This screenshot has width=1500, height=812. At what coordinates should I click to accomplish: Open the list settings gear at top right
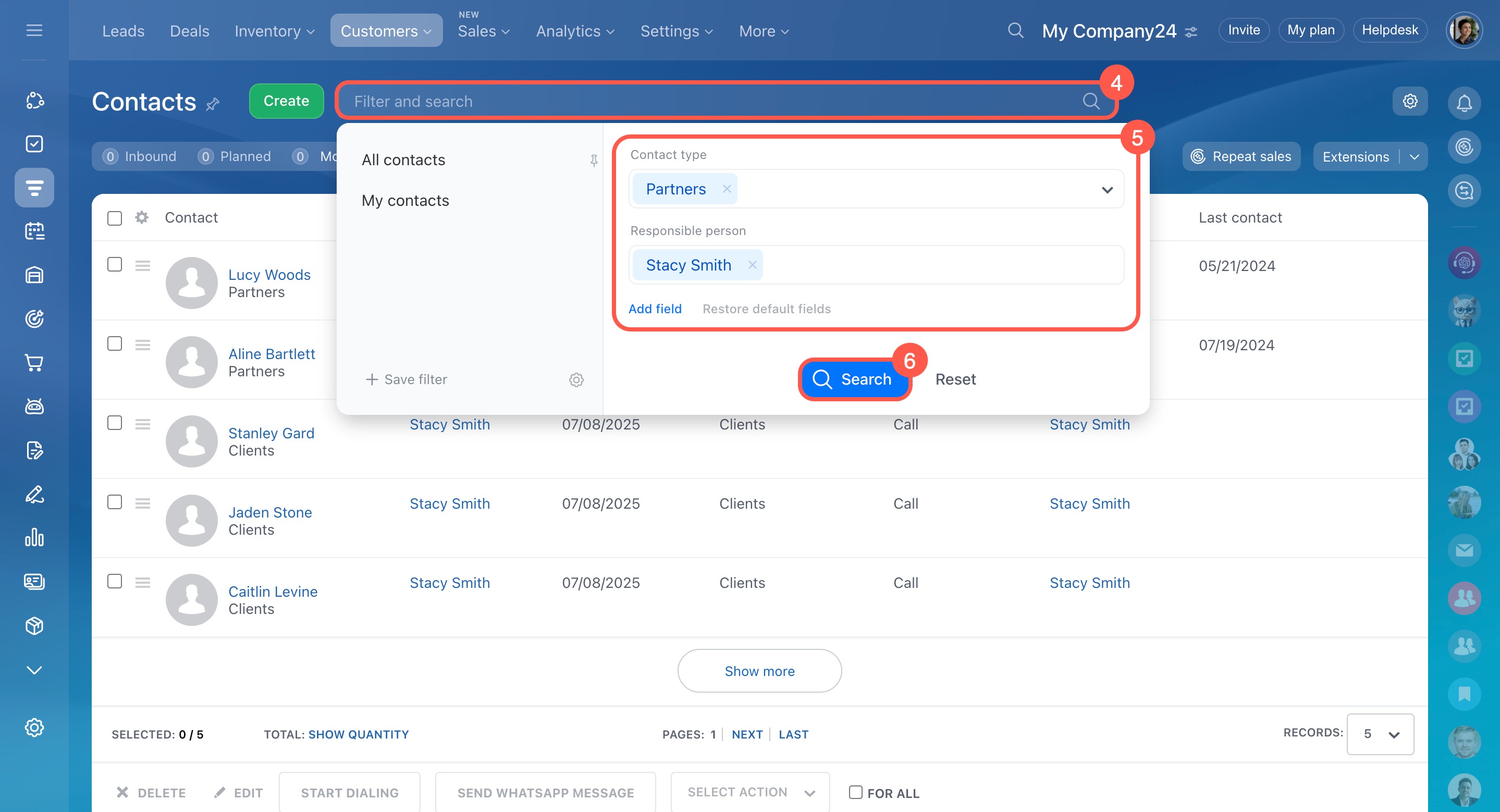[1410, 101]
